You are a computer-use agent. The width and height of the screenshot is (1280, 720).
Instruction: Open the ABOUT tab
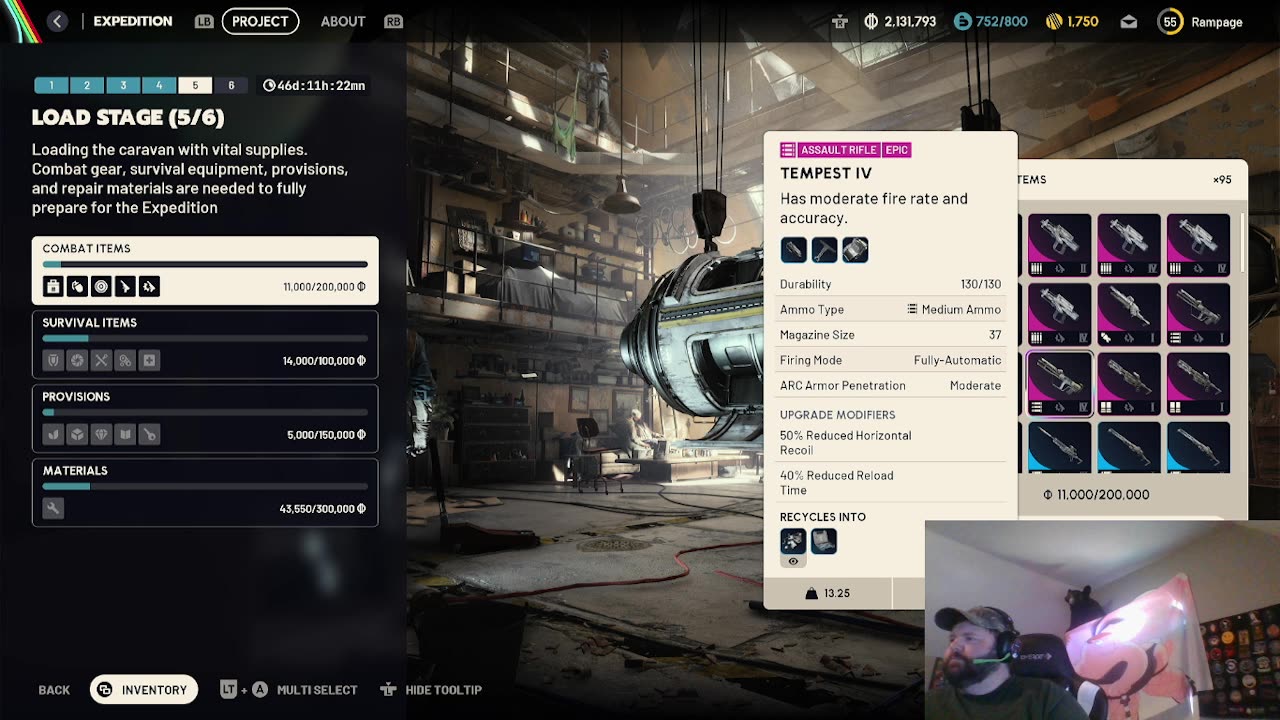(x=343, y=21)
